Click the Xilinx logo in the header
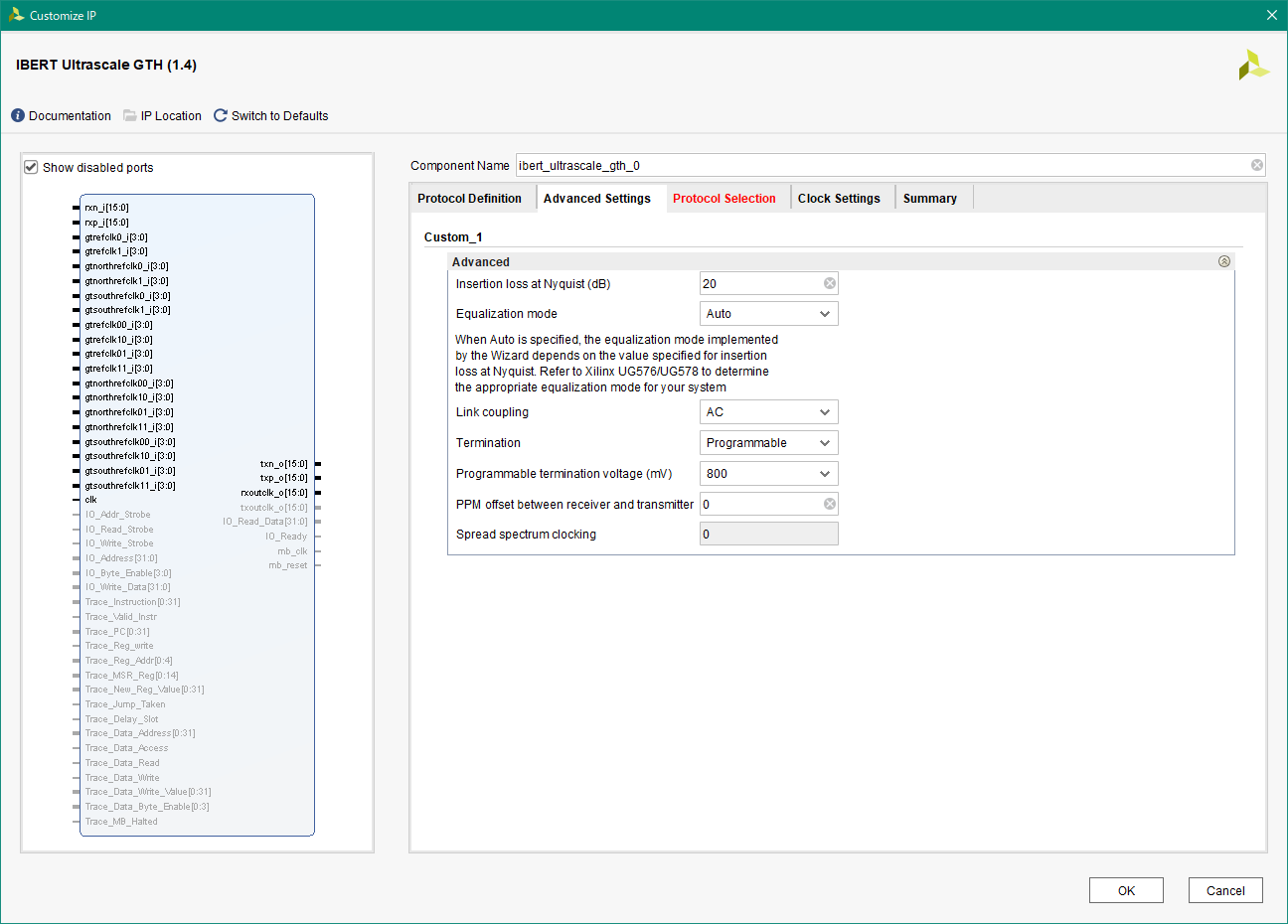 point(1253,66)
